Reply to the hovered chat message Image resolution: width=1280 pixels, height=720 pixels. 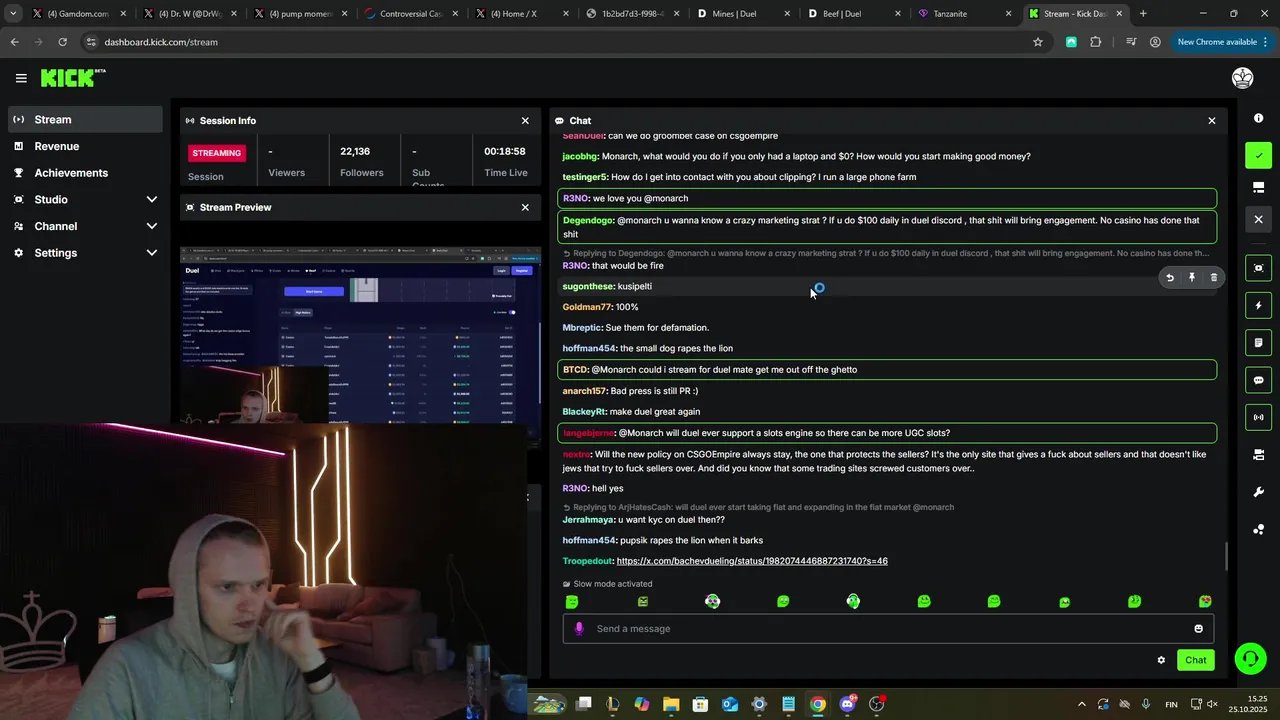[1170, 277]
